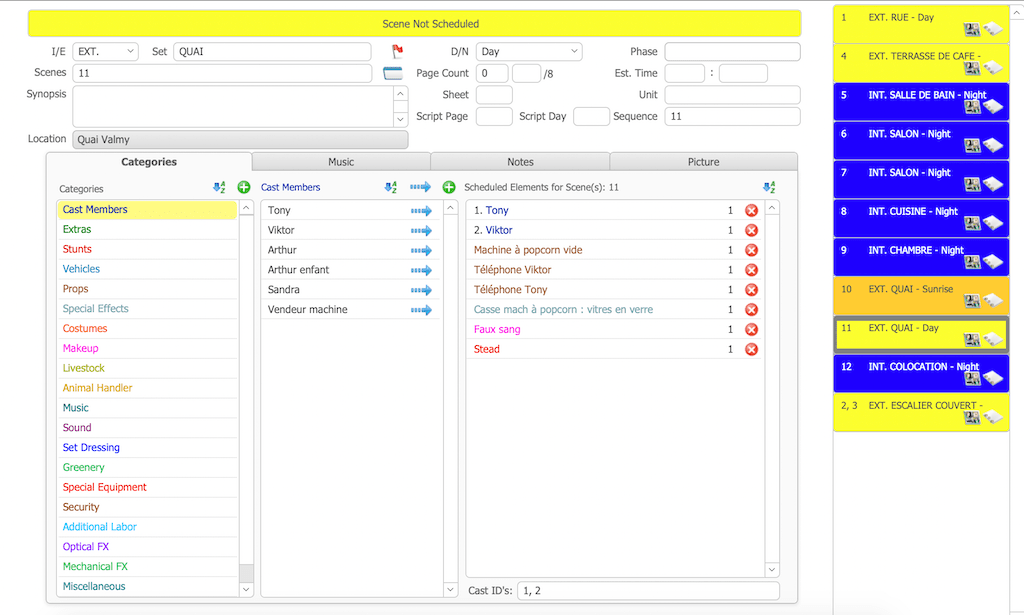Select Special Effects in Categories list
1024x615 pixels.
point(96,309)
